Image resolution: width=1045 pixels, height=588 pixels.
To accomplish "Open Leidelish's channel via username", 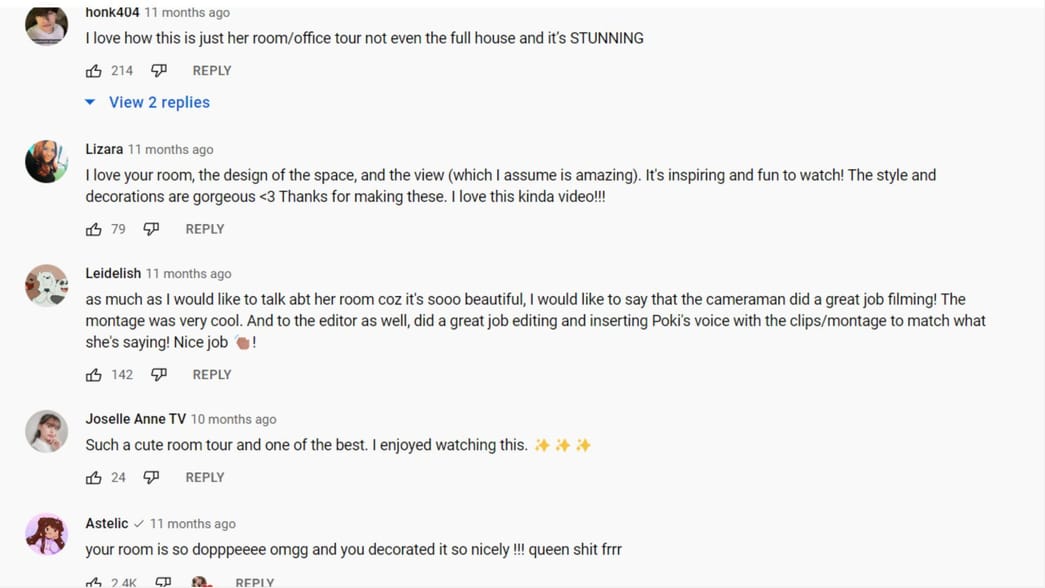I will tap(113, 273).
